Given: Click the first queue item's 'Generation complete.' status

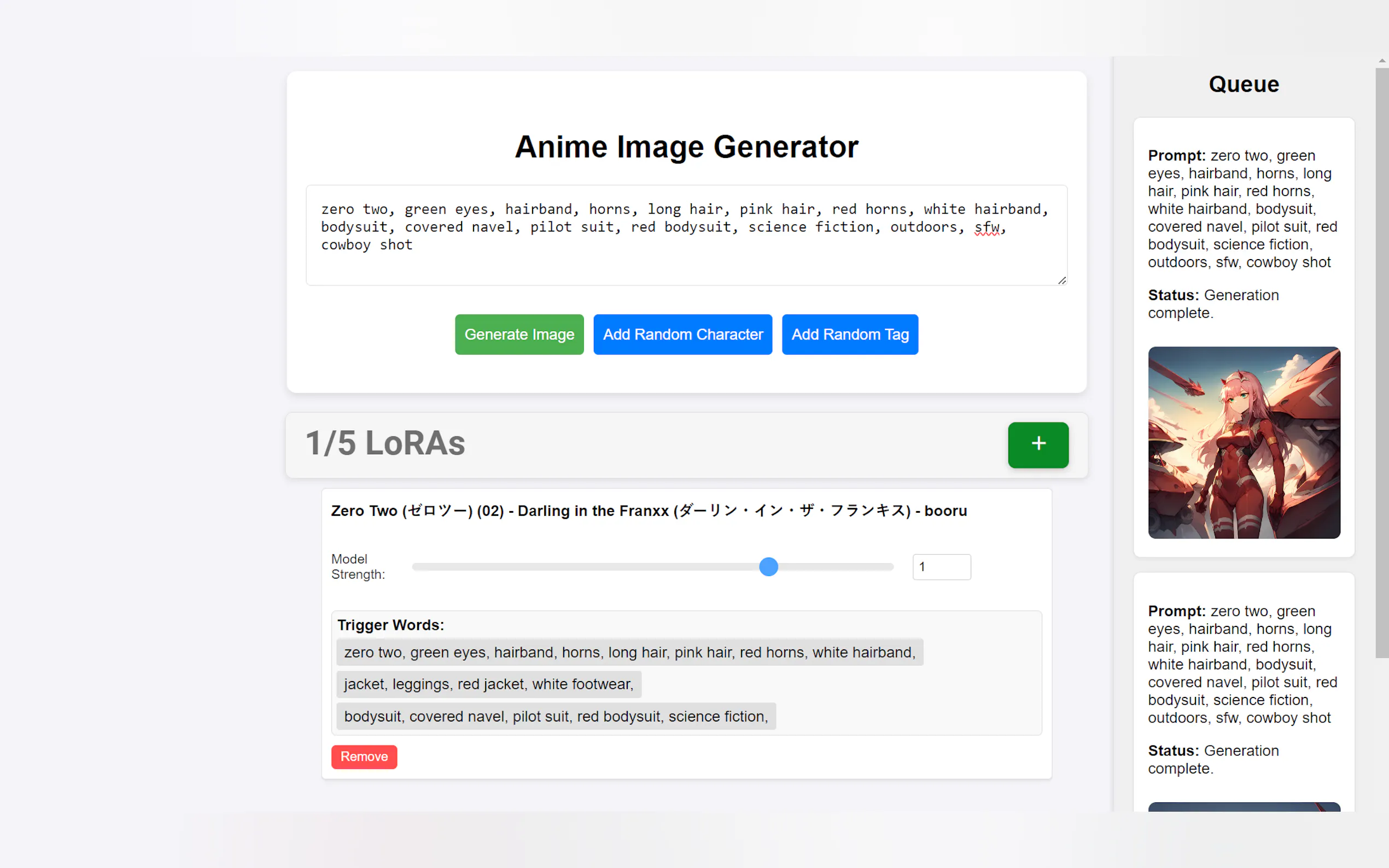Looking at the screenshot, I should (1213, 304).
